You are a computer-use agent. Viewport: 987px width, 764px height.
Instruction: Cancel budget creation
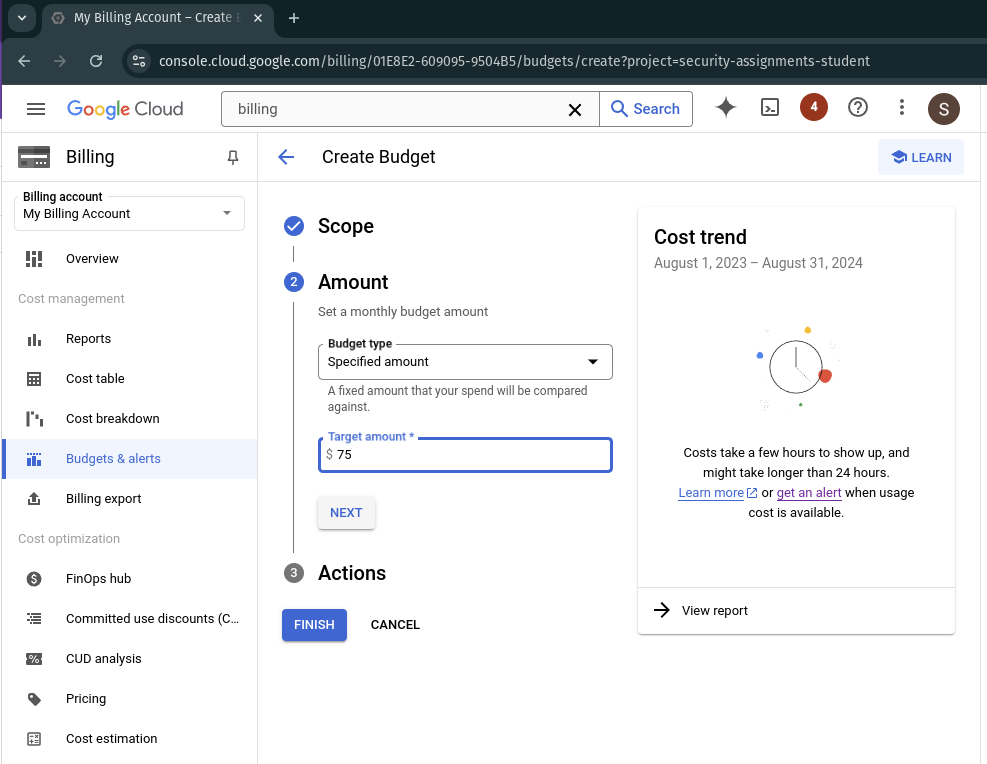tap(395, 625)
